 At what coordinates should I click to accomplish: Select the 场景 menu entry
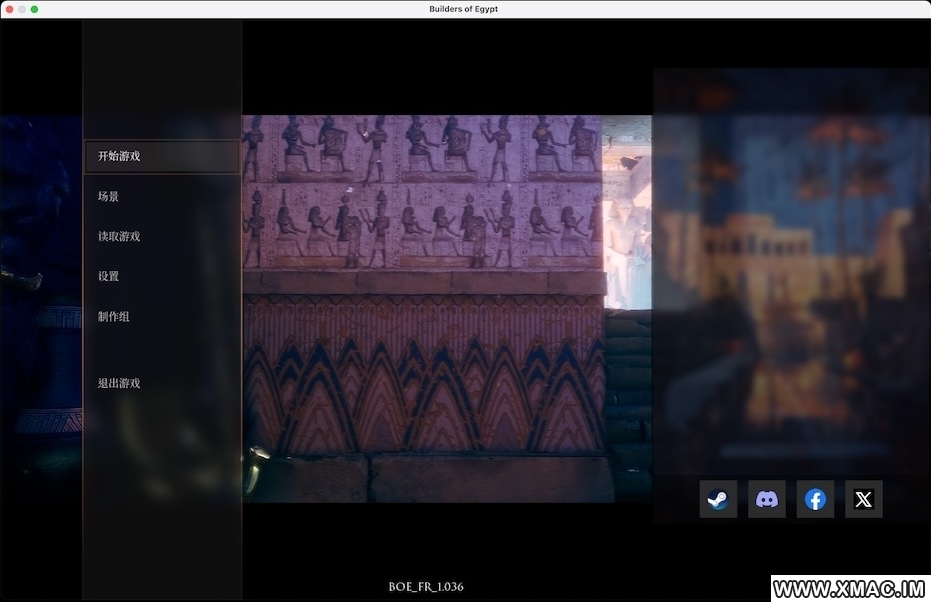pyautogui.click(x=108, y=197)
